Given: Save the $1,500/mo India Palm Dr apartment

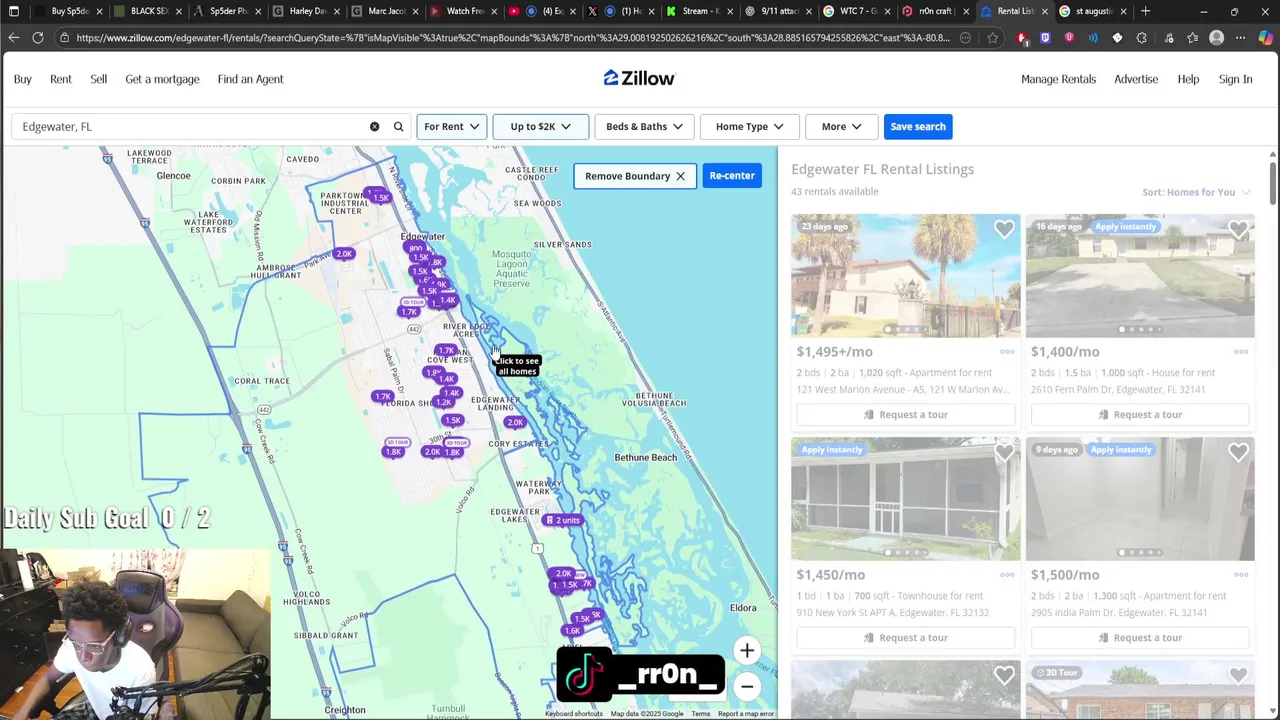Looking at the screenshot, I should [1238, 453].
